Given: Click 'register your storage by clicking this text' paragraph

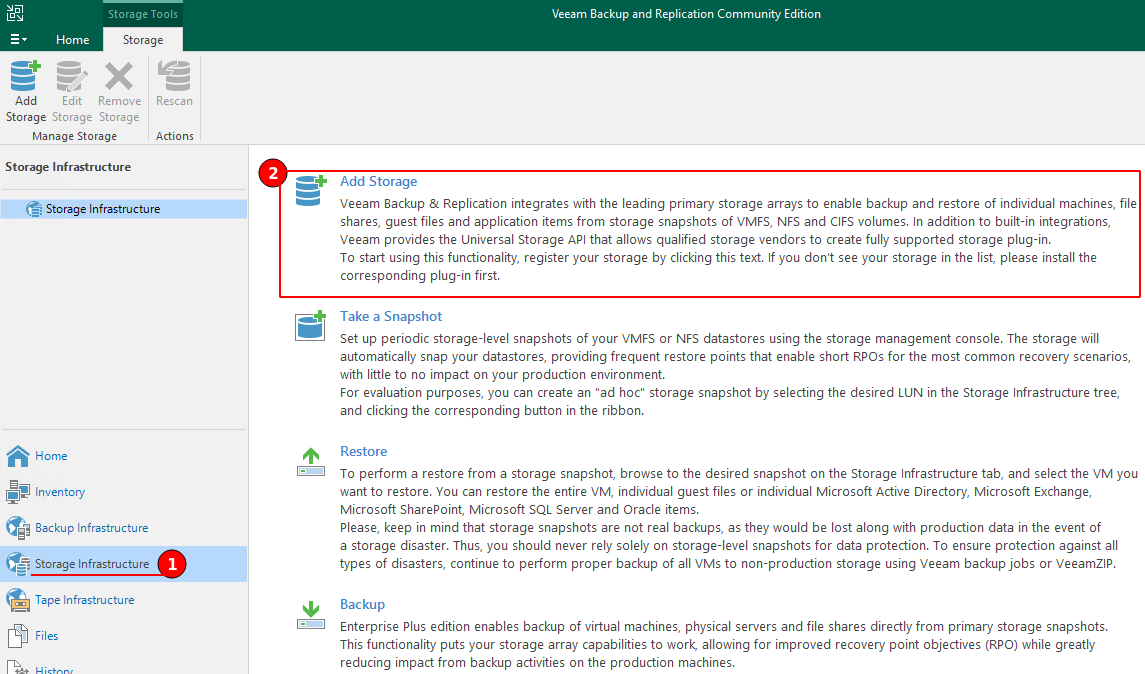Looking at the screenshot, I should coord(718,267).
